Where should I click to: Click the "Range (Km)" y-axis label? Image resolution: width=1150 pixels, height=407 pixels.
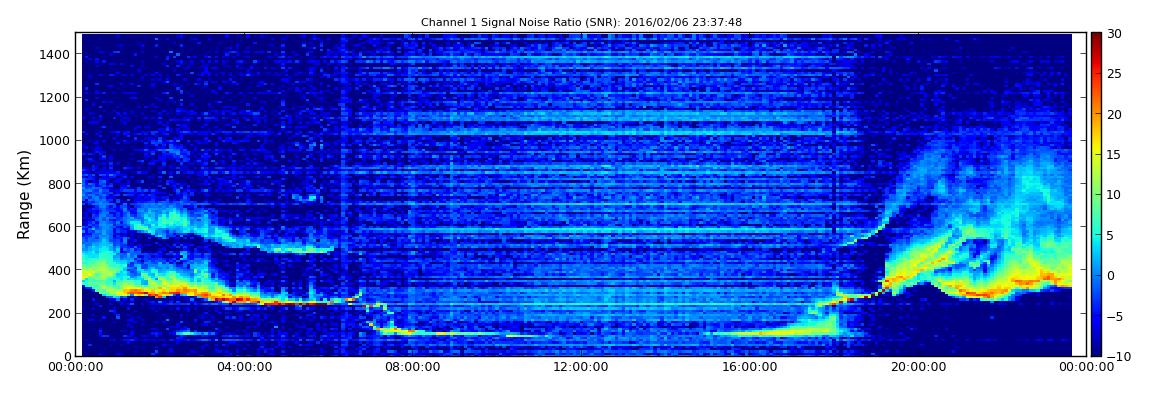pyautogui.click(x=24, y=194)
